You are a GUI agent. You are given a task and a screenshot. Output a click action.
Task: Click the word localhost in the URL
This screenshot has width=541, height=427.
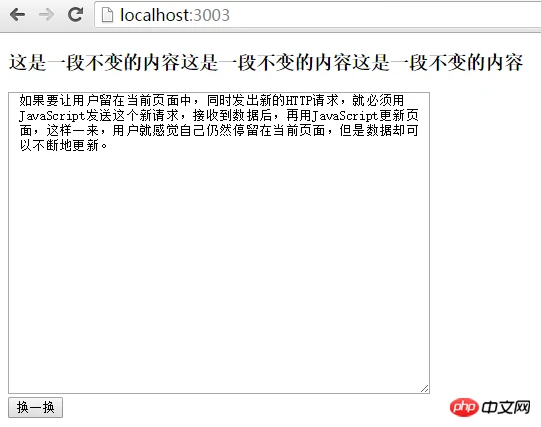tap(154, 15)
